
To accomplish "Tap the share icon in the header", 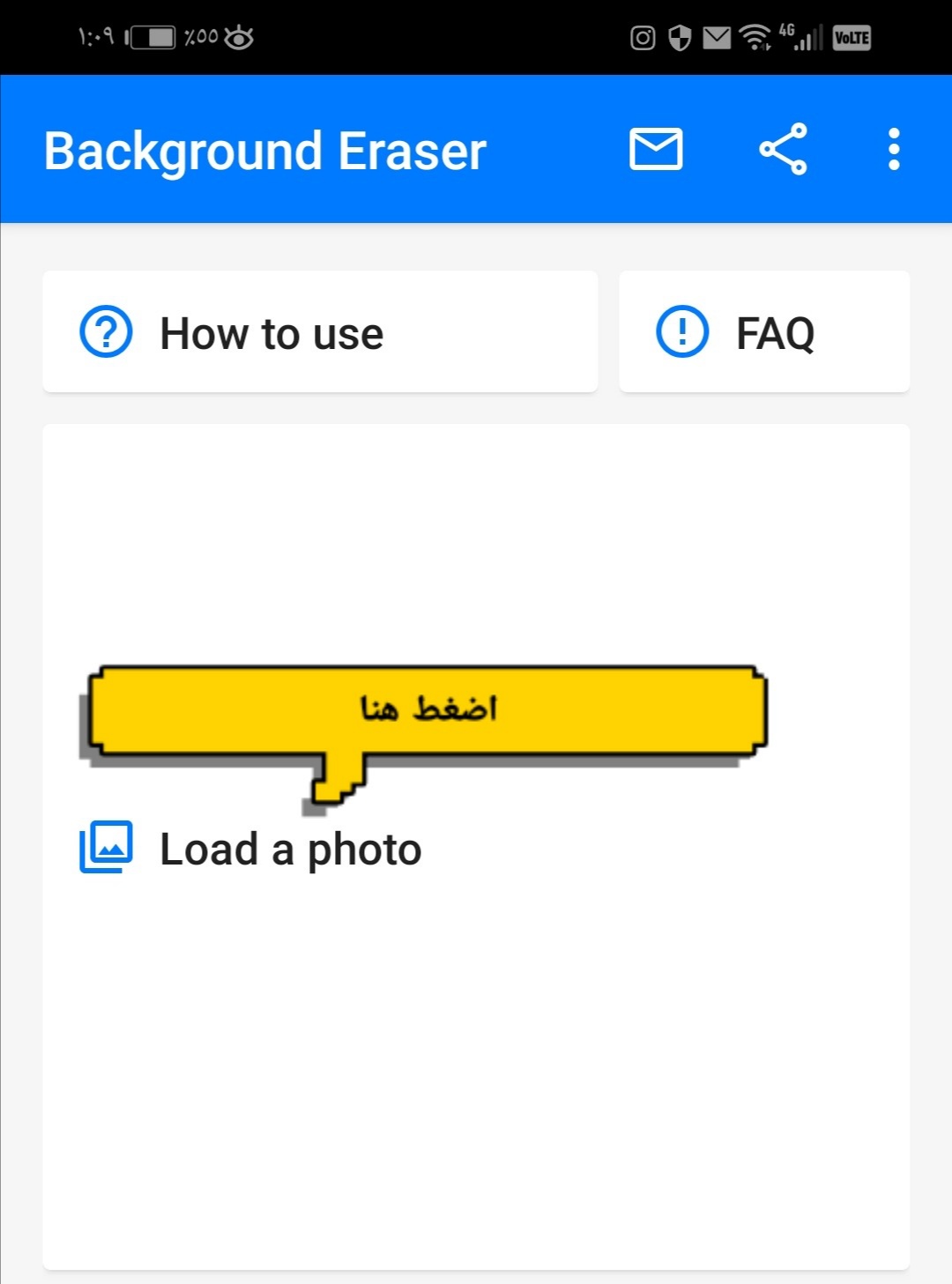I will [783, 149].
